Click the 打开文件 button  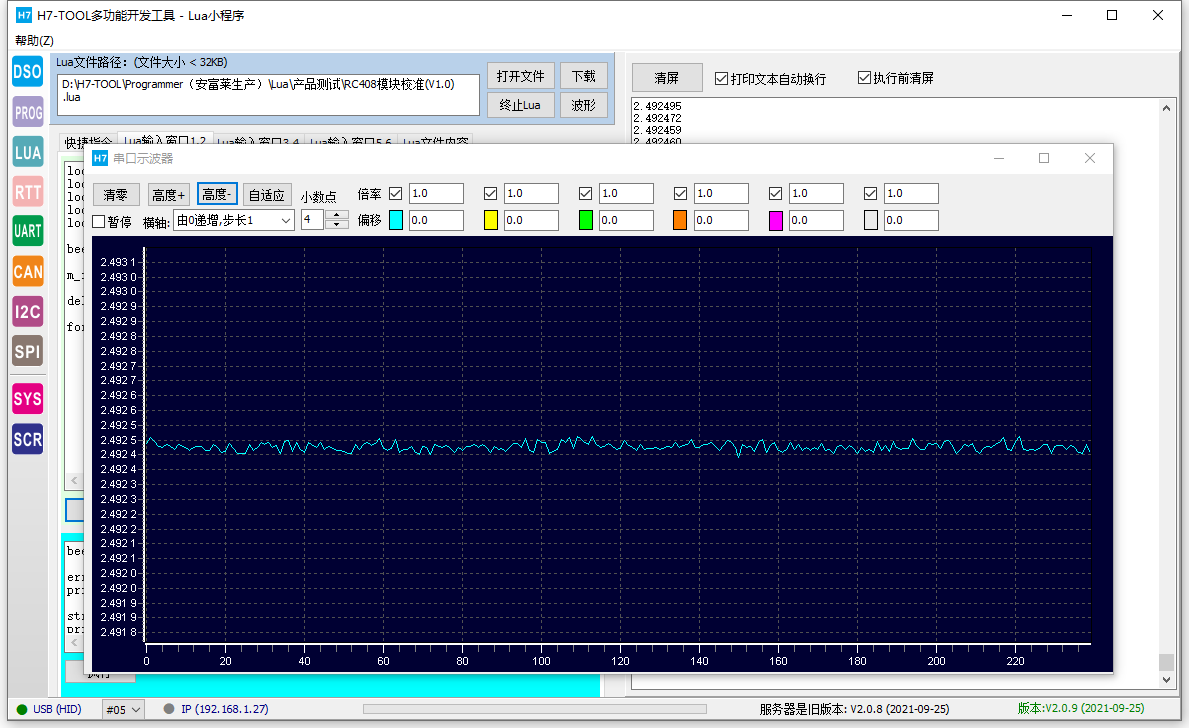pyautogui.click(x=520, y=76)
